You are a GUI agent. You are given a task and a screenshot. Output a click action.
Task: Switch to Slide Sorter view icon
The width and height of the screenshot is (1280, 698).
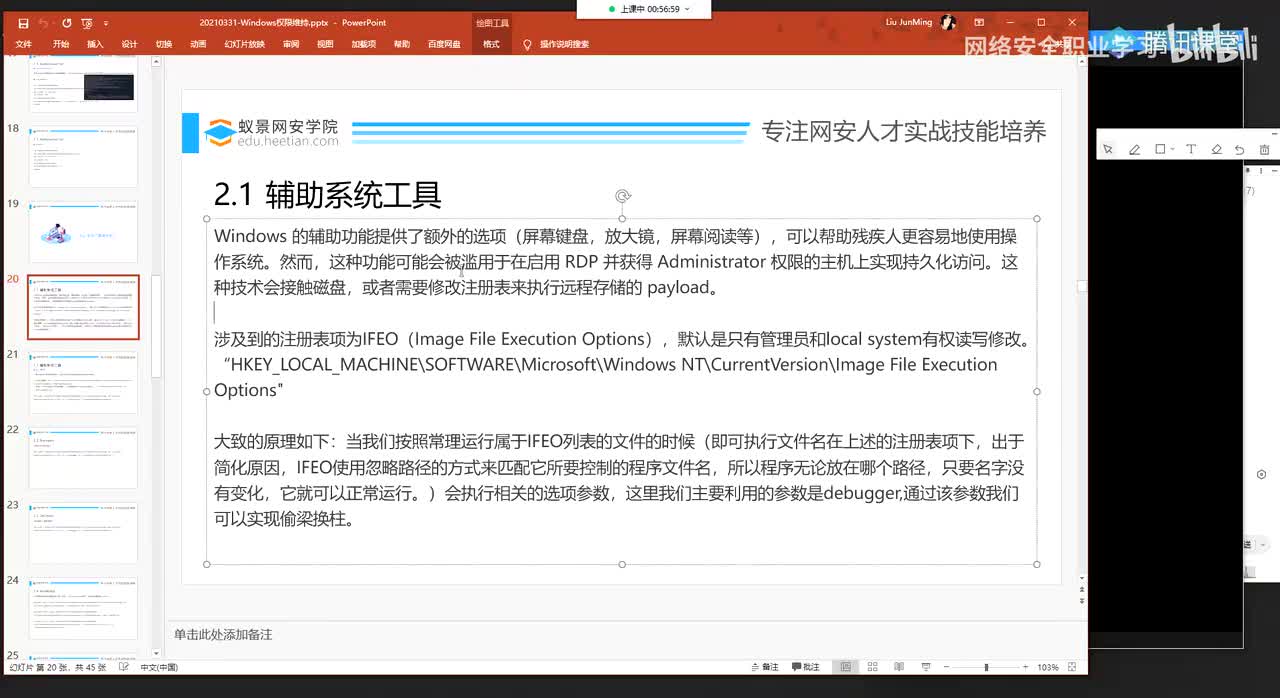[872, 667]
